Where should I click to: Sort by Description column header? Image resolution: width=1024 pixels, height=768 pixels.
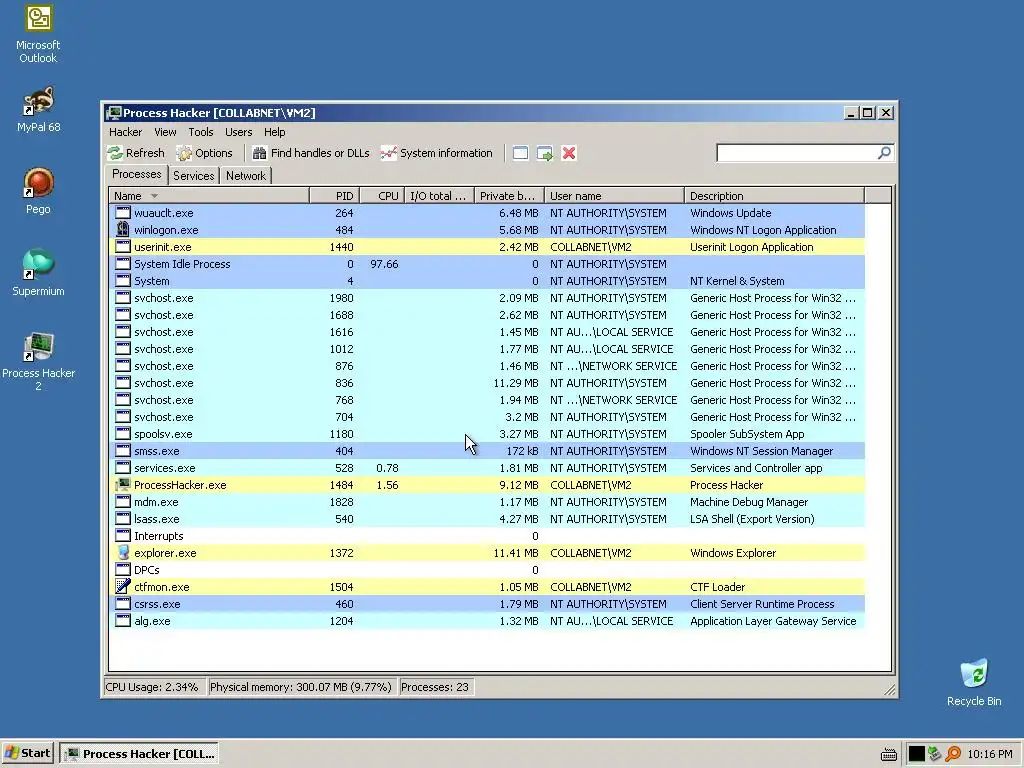coord(774,196)
